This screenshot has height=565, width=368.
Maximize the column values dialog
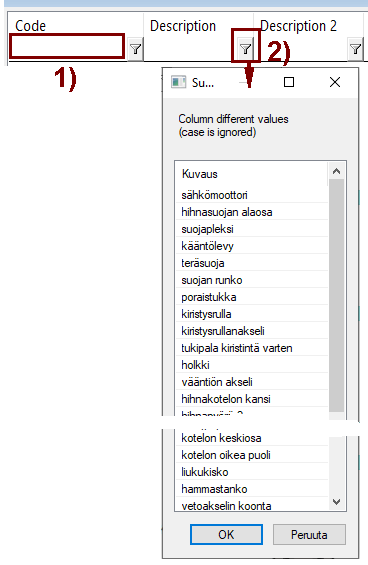289,82
